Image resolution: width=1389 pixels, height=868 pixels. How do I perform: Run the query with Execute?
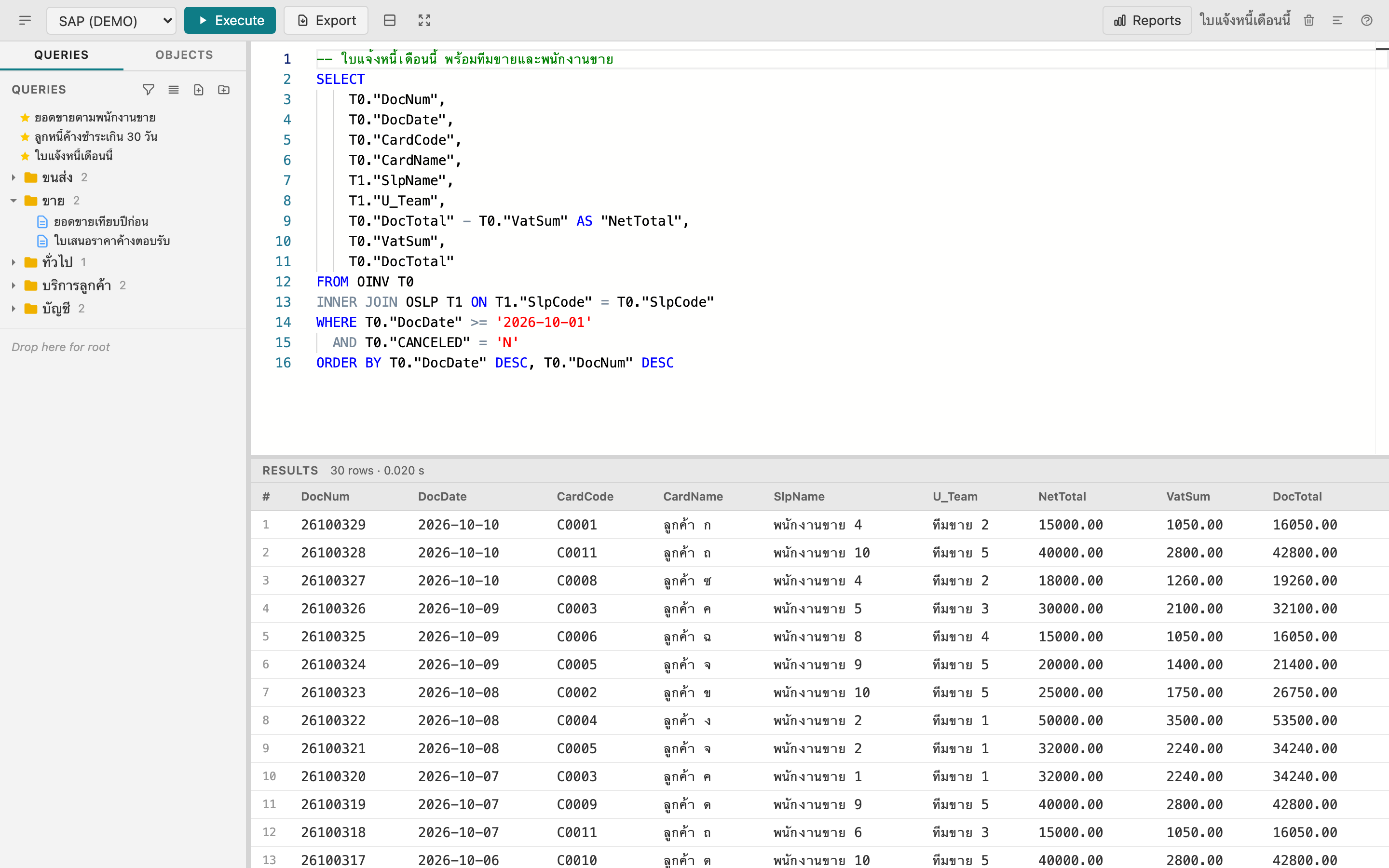[230, 21]
